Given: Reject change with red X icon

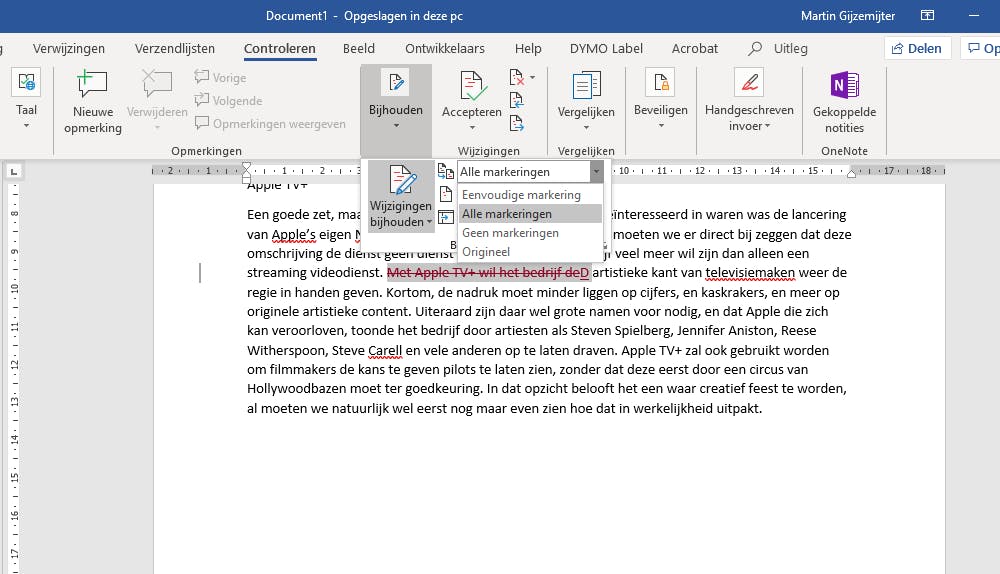Looking at the screenshot, I should tap(517, 78).
